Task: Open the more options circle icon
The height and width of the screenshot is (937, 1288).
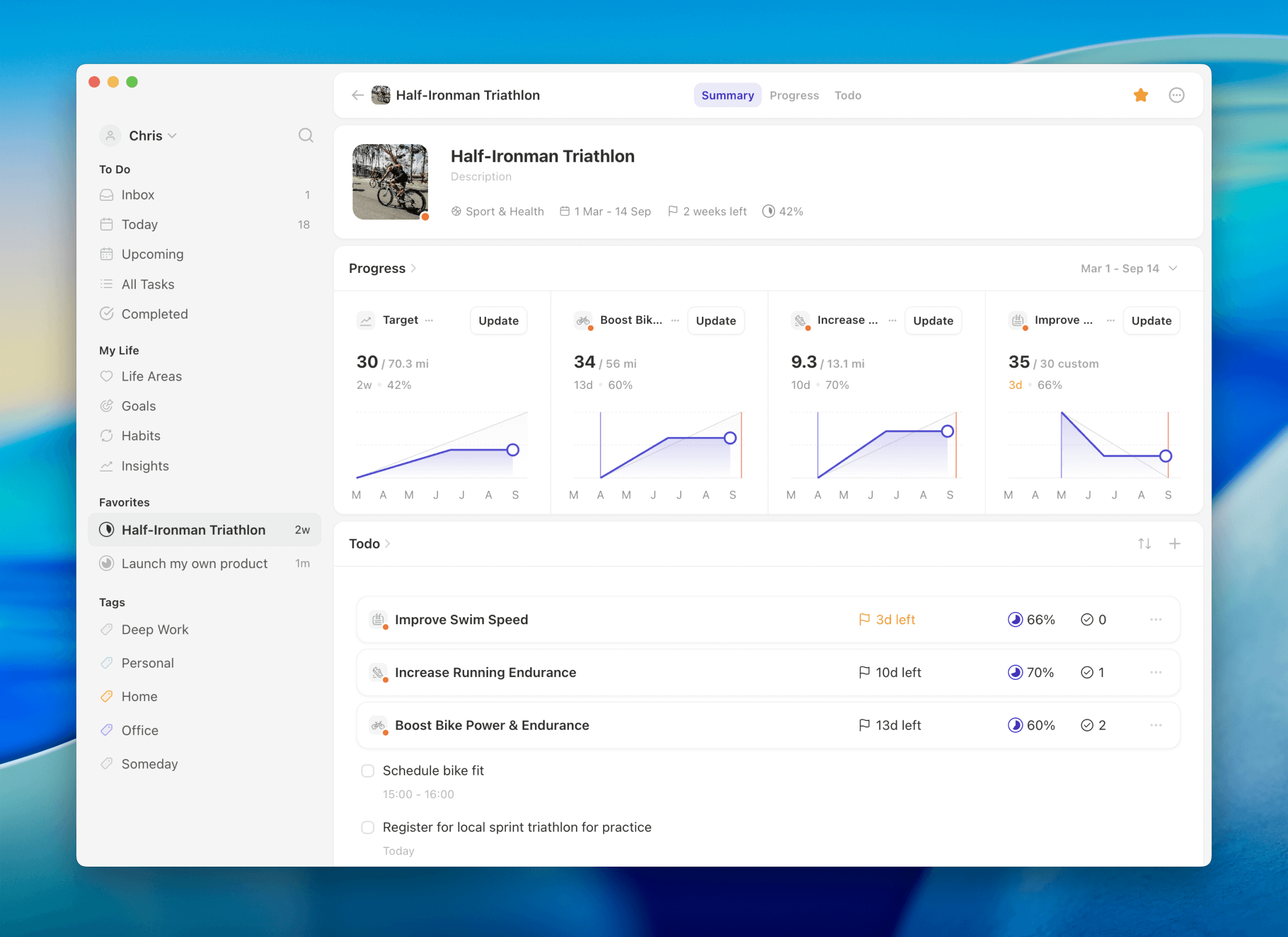Action: tap(1176, 95)
